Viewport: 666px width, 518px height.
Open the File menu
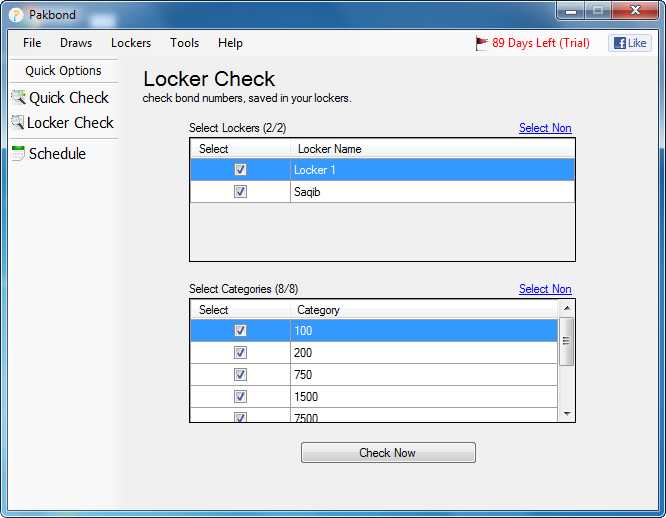[32, 43]
